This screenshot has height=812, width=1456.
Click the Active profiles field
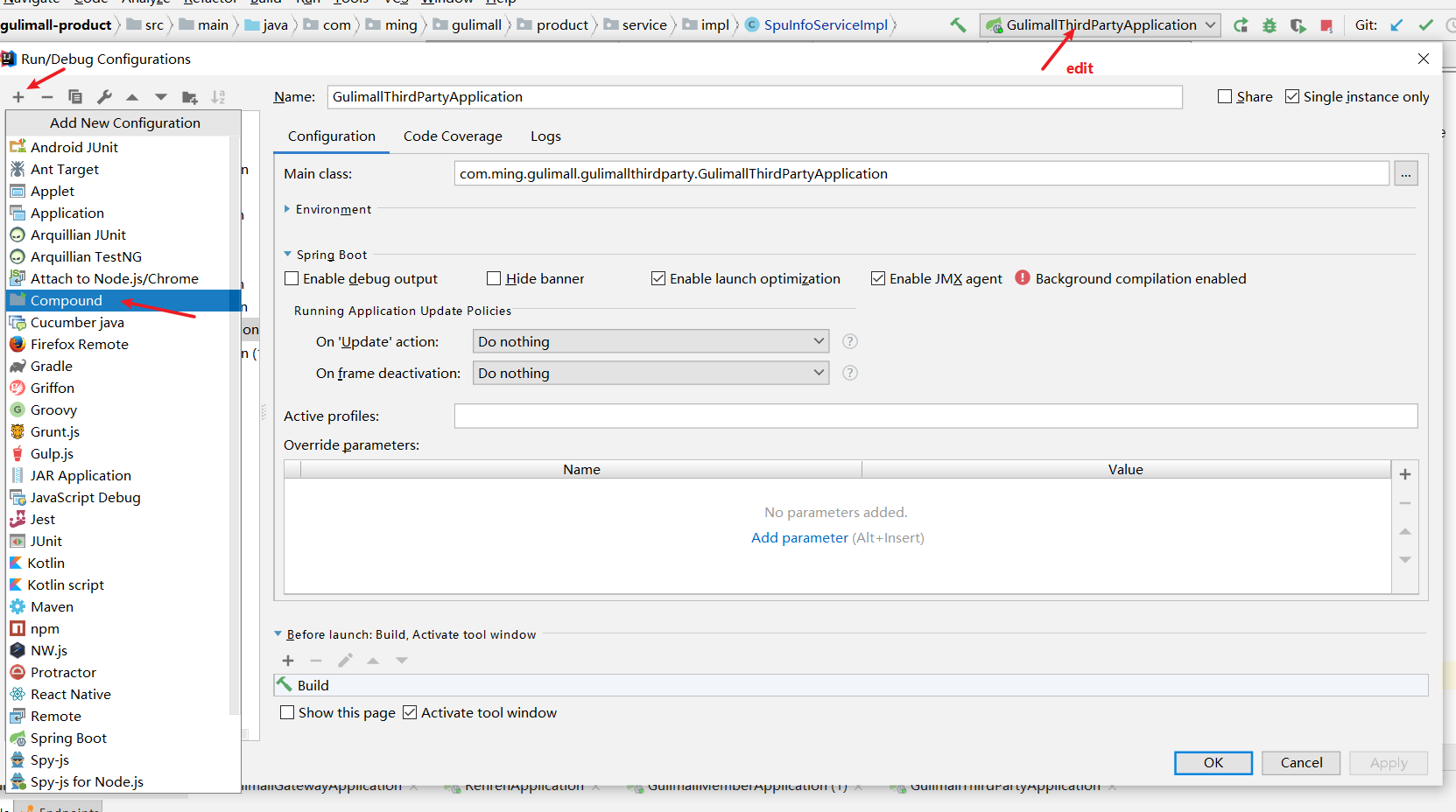pos(936,416)
